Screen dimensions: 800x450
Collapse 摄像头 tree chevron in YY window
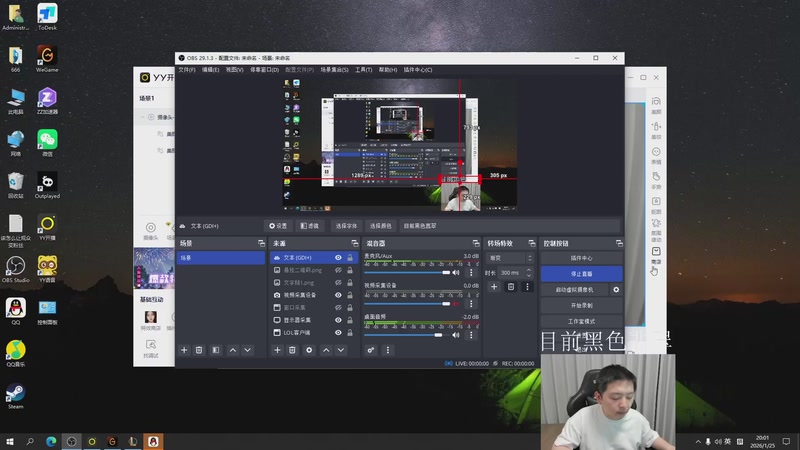pos(142,117)
